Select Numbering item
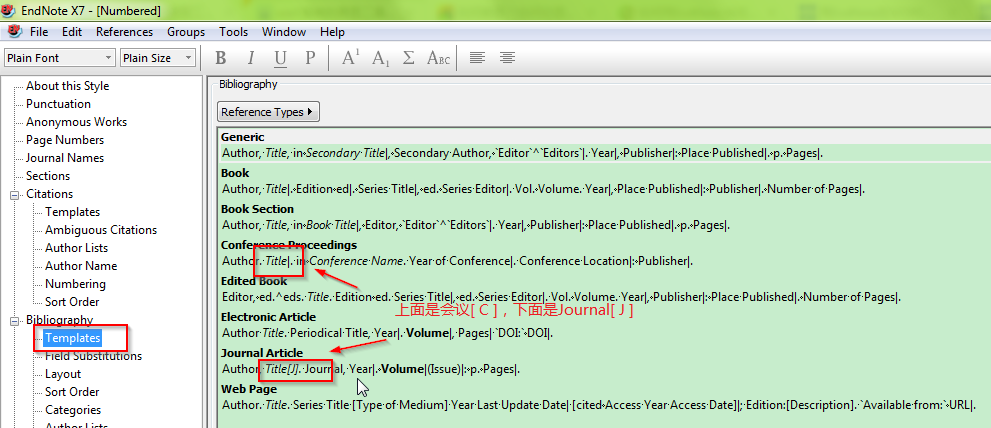 75,284
